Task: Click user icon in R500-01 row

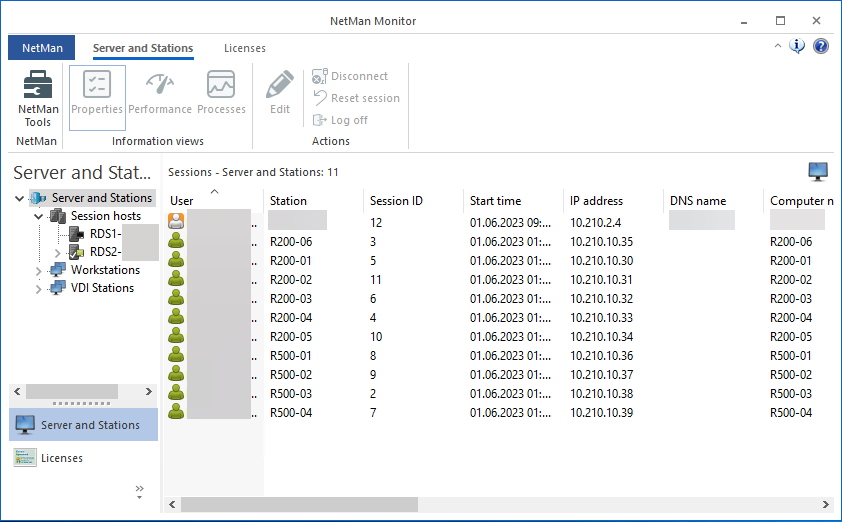Action: (x=176, y=355)
